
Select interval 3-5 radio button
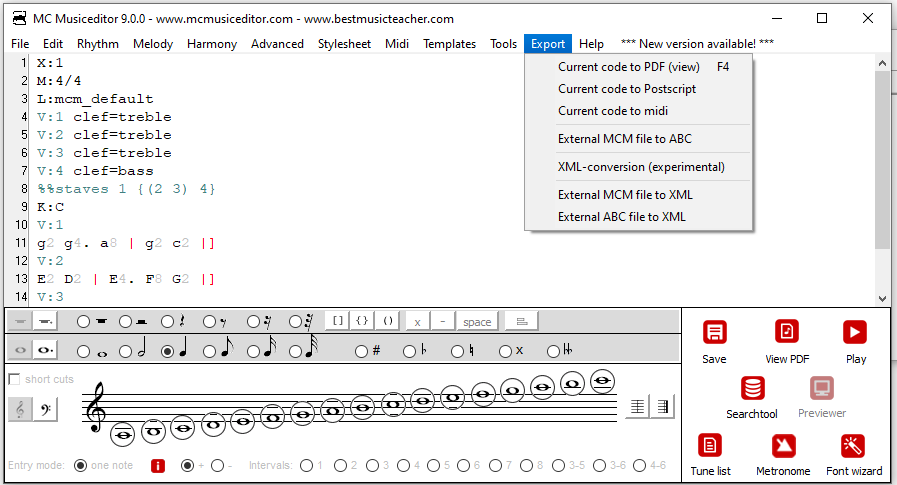pyautogui.click(x=559, y=466)
